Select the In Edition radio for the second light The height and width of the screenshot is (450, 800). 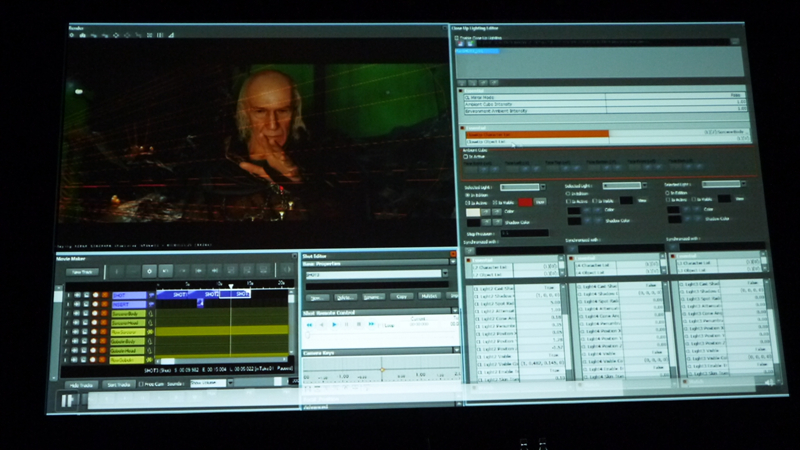point(568,194)
